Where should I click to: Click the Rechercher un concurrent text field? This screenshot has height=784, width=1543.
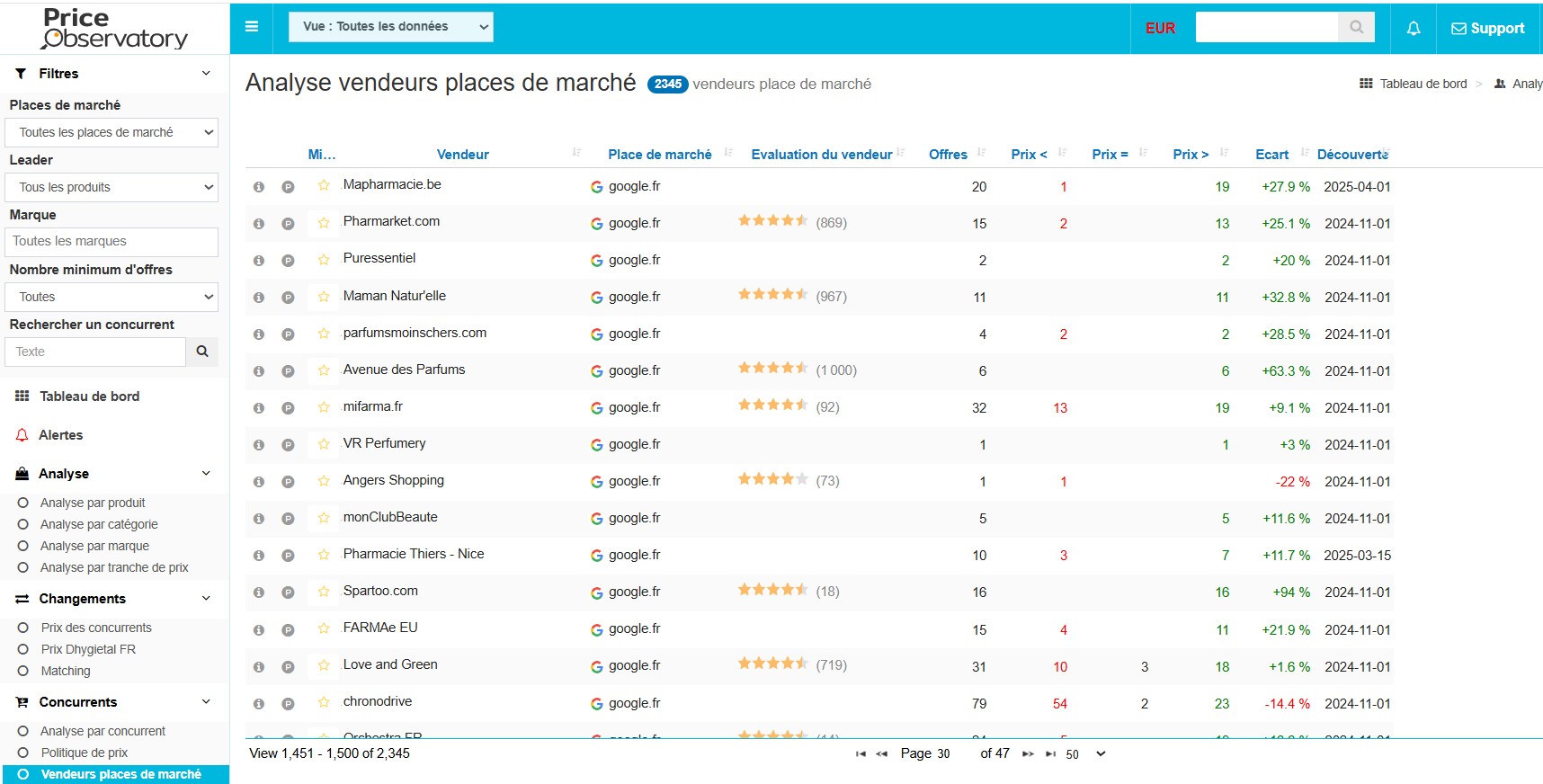(95, 352)
